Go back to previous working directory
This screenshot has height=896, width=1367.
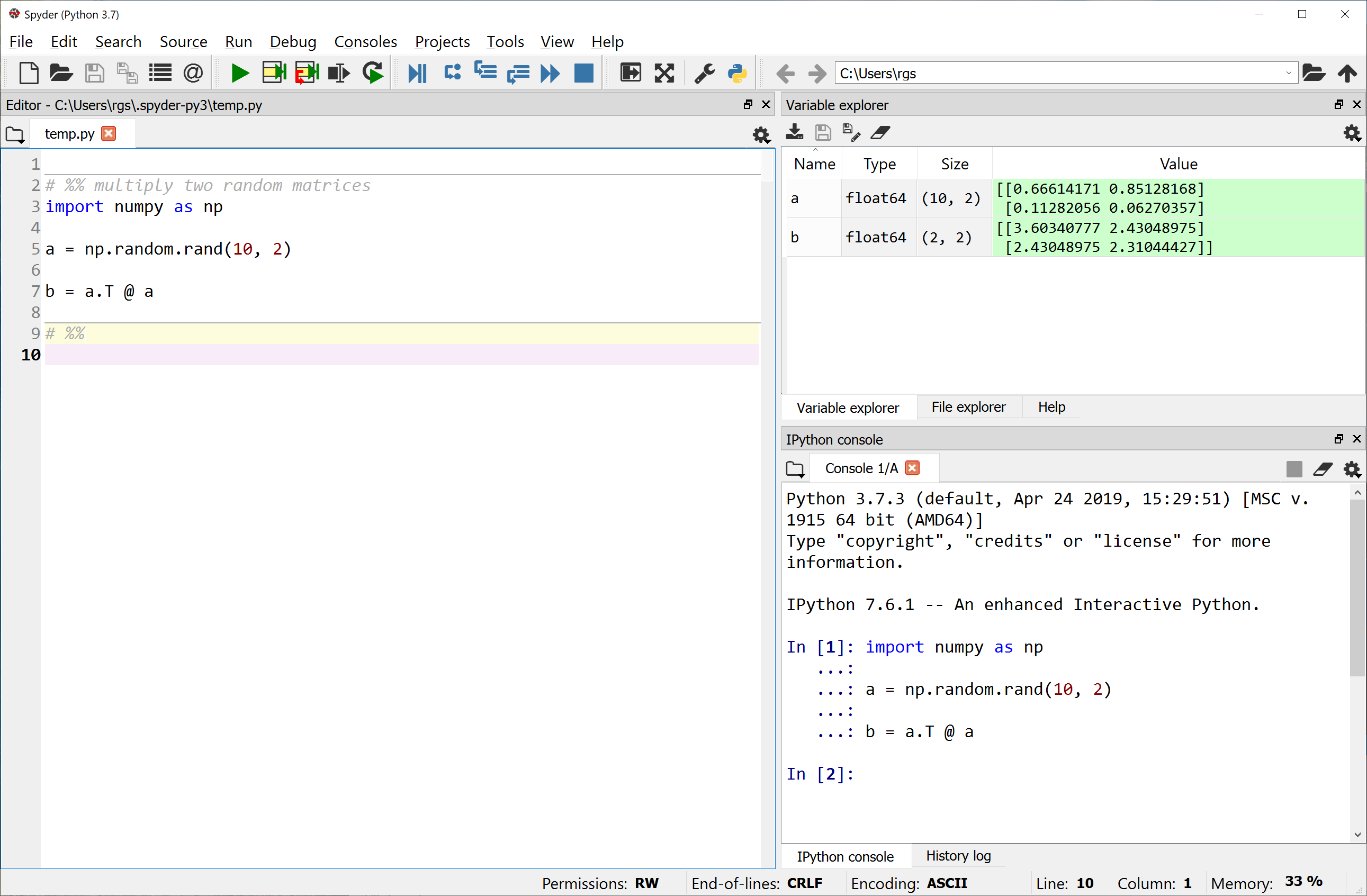coord(785,74)
